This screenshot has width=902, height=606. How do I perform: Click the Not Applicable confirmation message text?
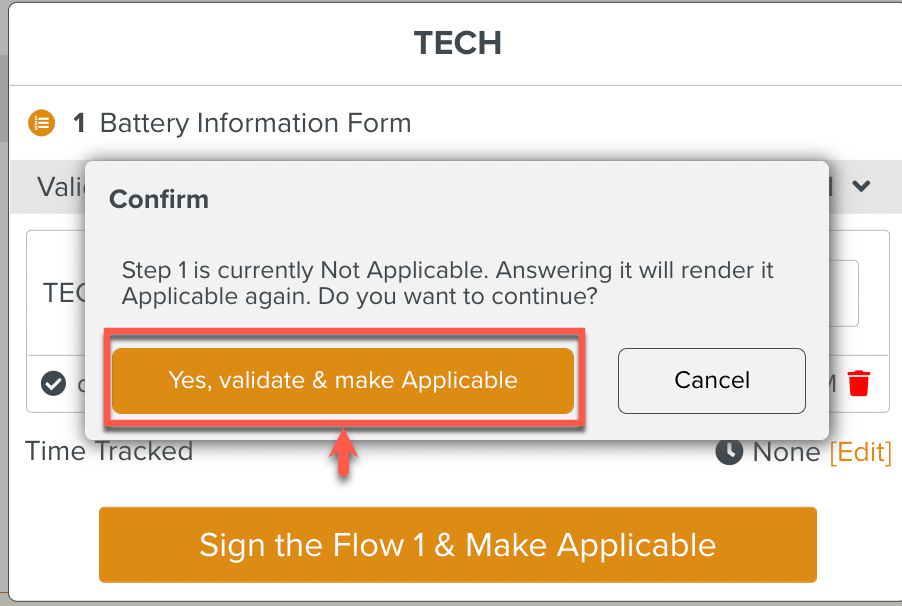[447, 283]
